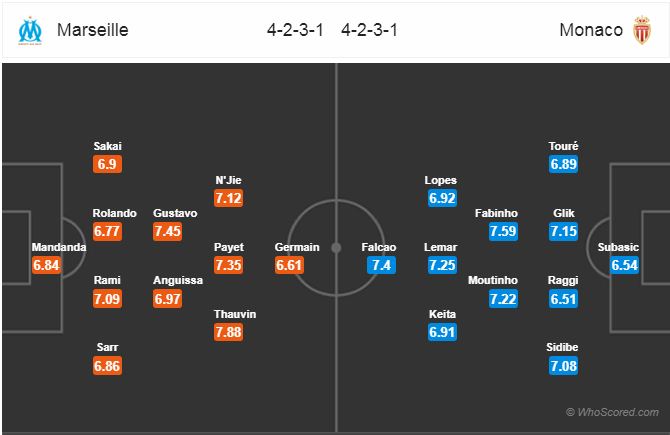Select Monaco's 4-2-3-1 formation text
670x435 pixels.
pos(369,30)
